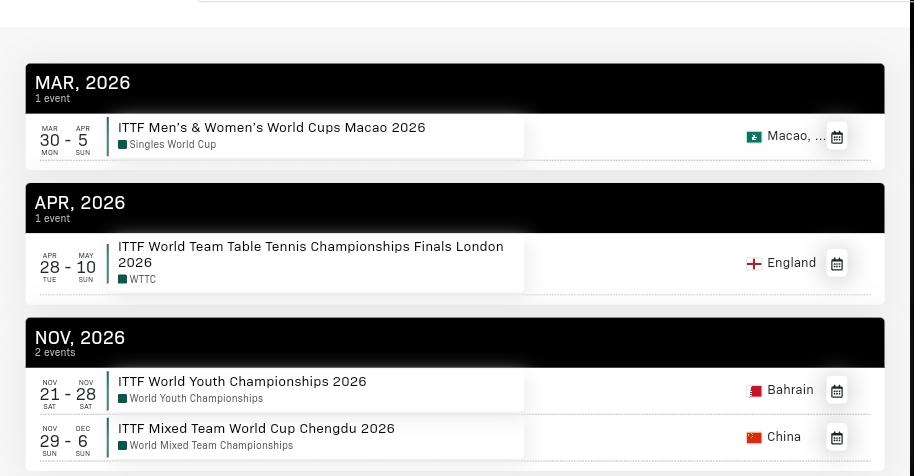
Task: Click calendar icon for Macao World Cups event
Action: [x=837, y=137]
